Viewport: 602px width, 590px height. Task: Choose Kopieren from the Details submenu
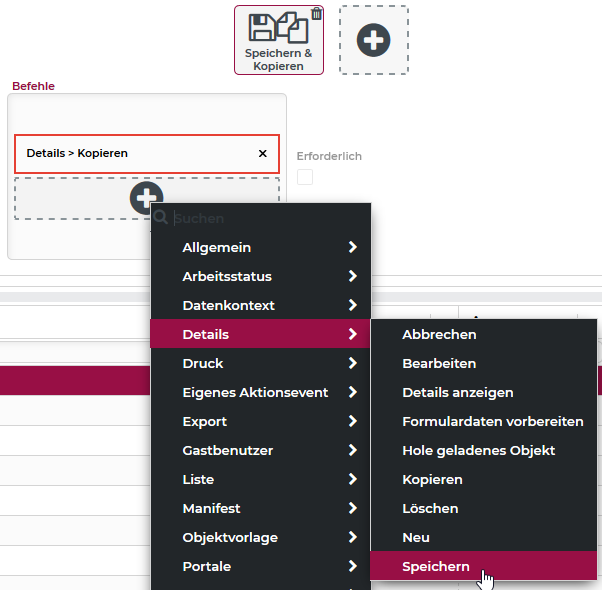pos(432,479)
